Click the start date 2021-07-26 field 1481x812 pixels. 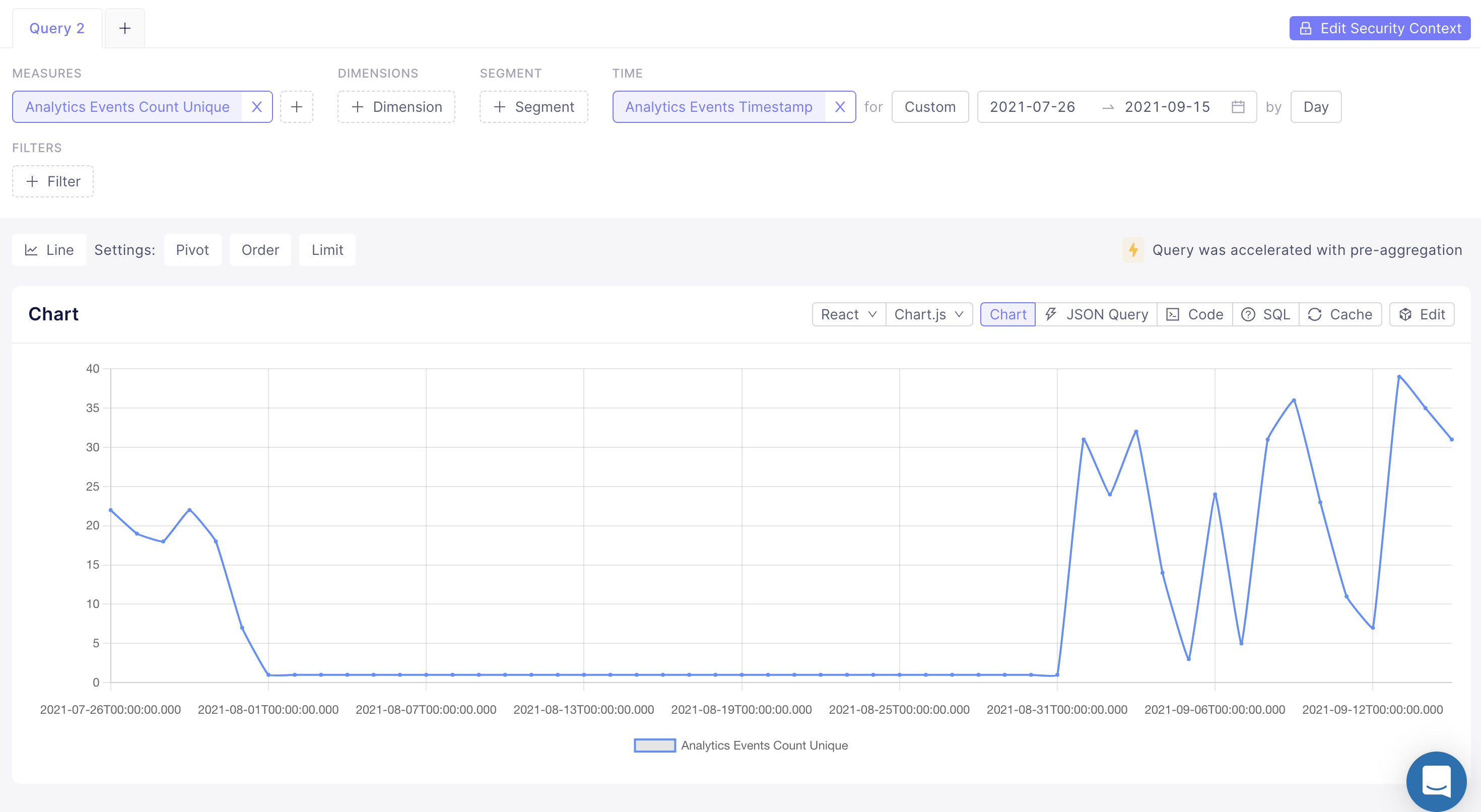[1032, 107]
